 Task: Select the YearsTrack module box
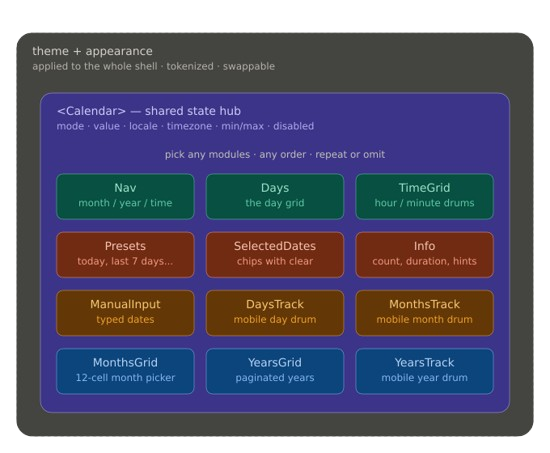tap(424, 371)
